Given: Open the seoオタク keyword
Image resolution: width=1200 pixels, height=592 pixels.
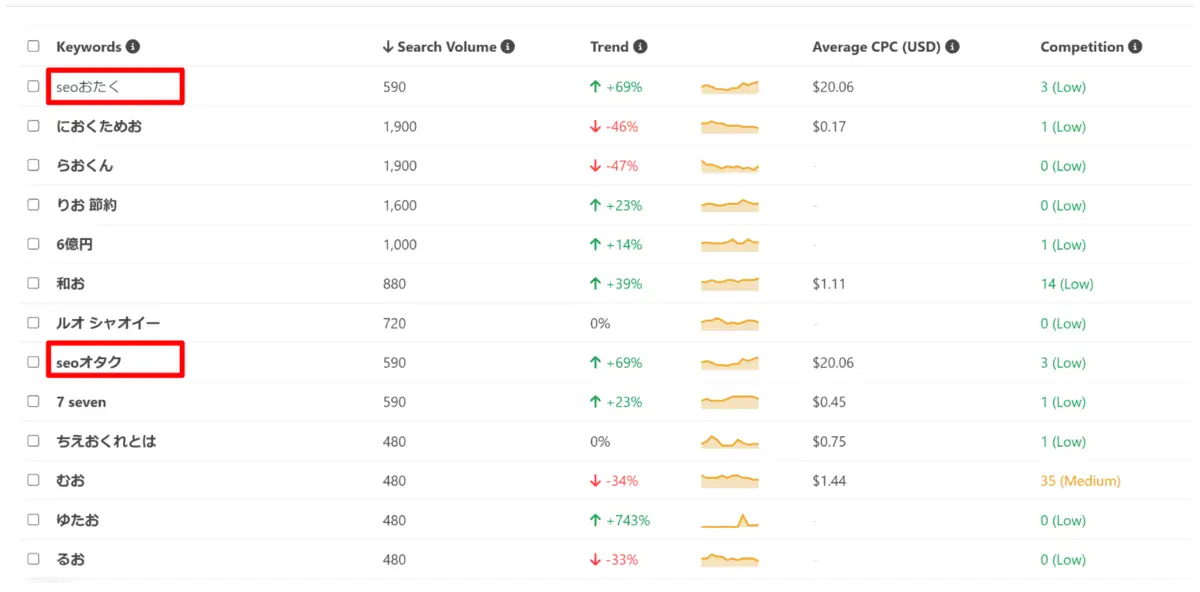Looking at the screenshot, I should coord(89,363).
